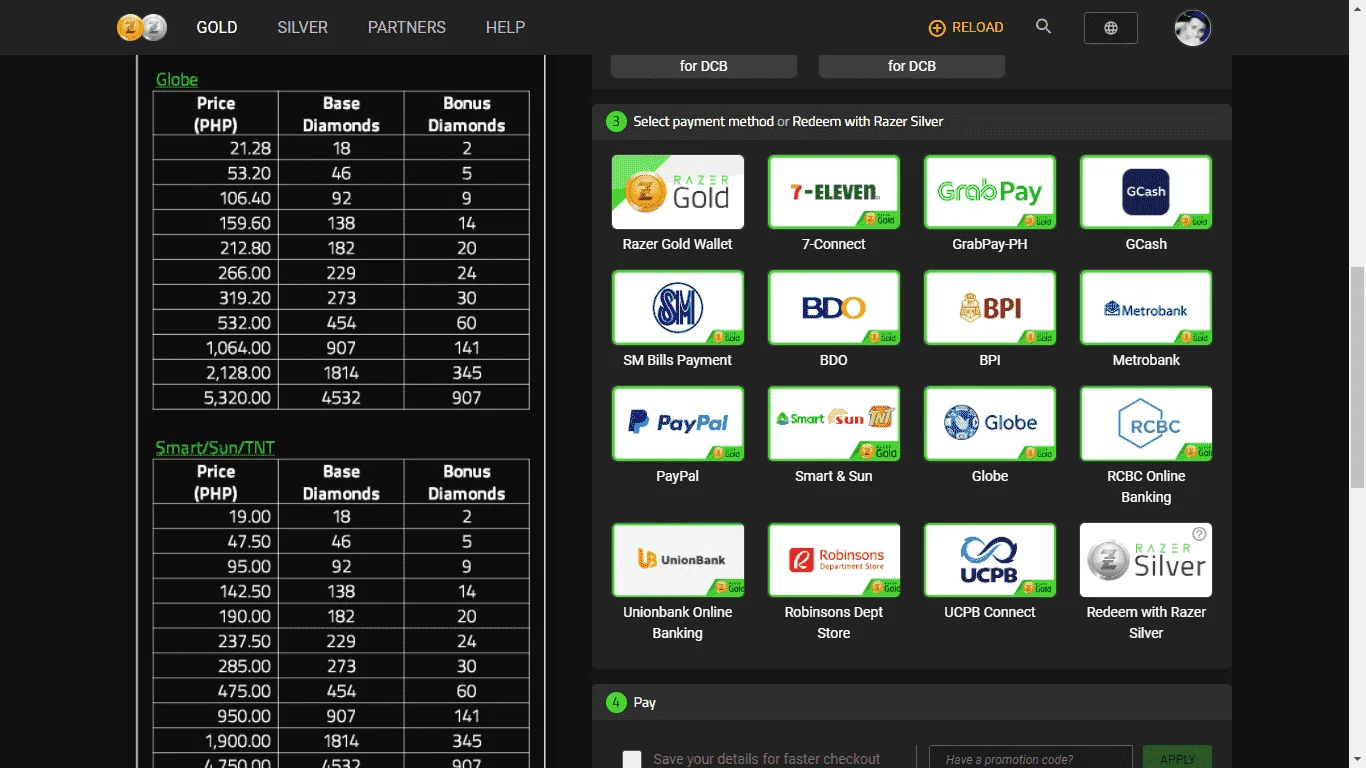Click help question mark on Razer Silver
This screenshot has width=1366, height=768.
(1199, 534)
